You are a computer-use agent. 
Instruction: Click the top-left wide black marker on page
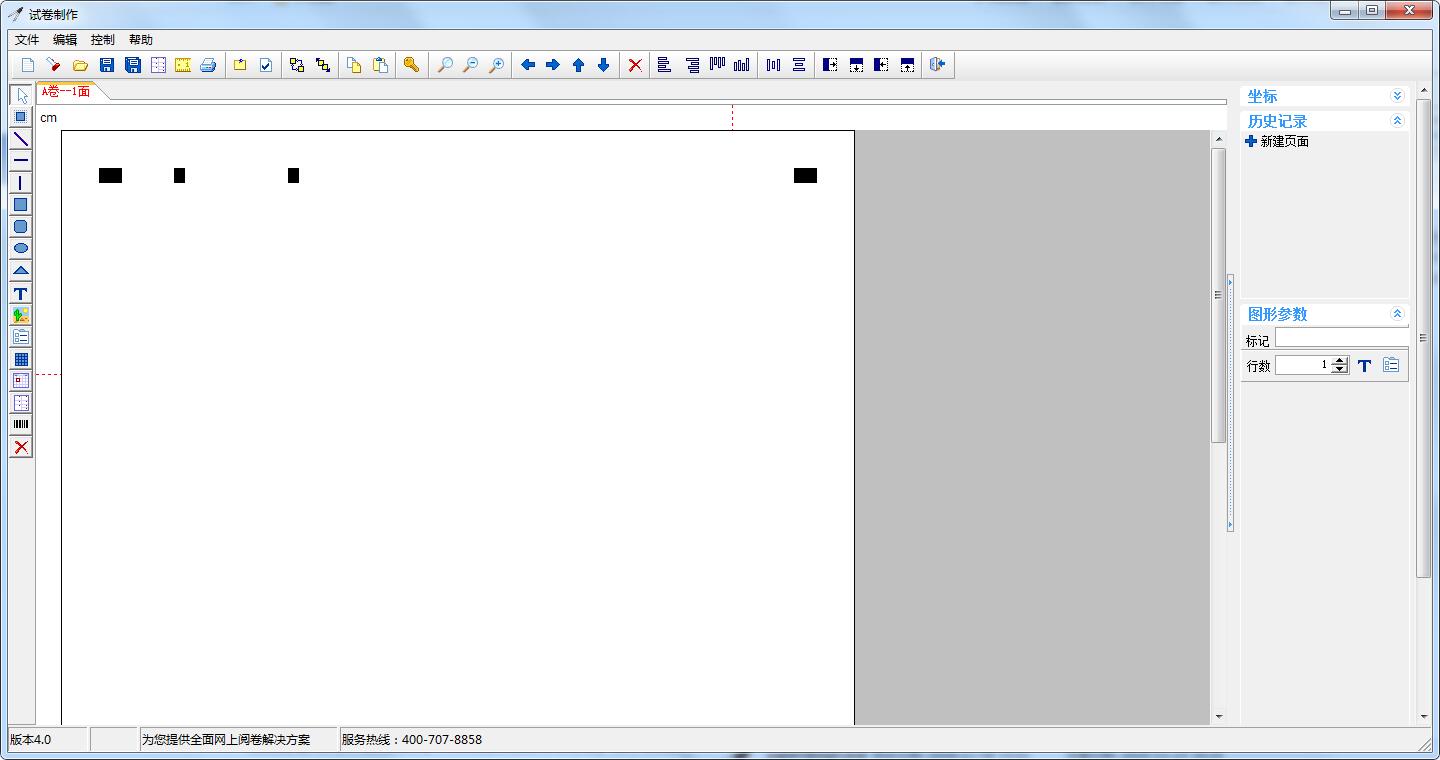tap(110, 176)
